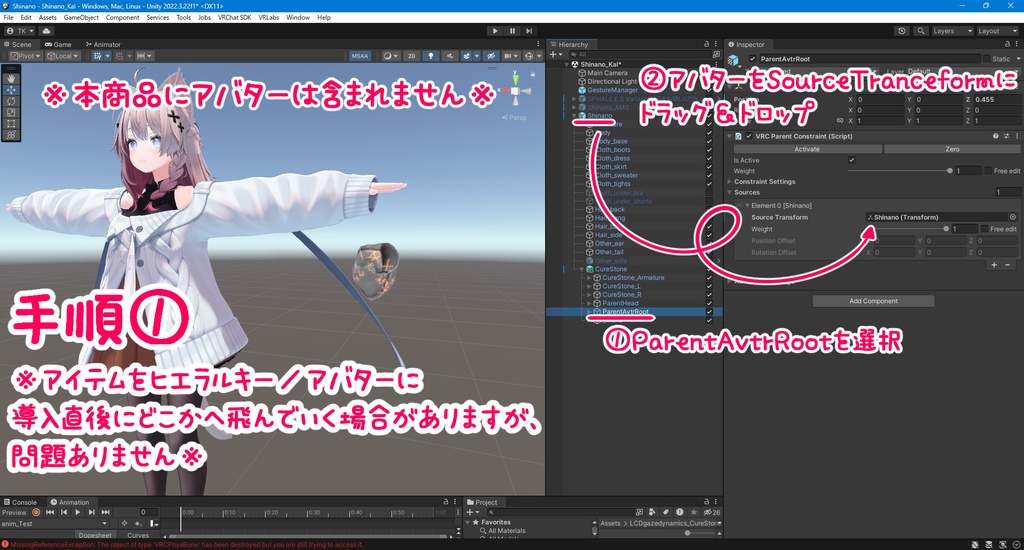Disable the VRC Parent Constraint component checkbox
The width and height of the screenshot is (1024, 550).
(x=748, y=137)
